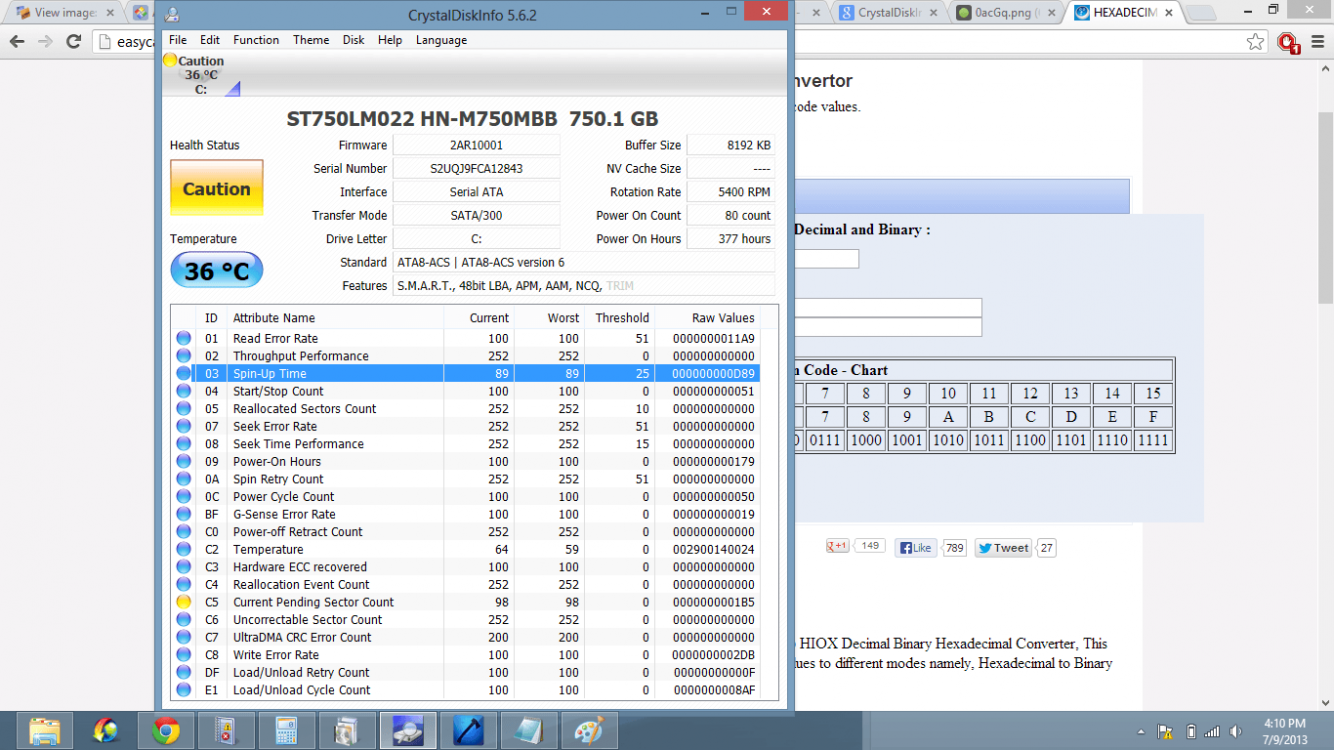
Task: Switch to the 0acGq.png browser tab
Action: tap(1004, 13)
